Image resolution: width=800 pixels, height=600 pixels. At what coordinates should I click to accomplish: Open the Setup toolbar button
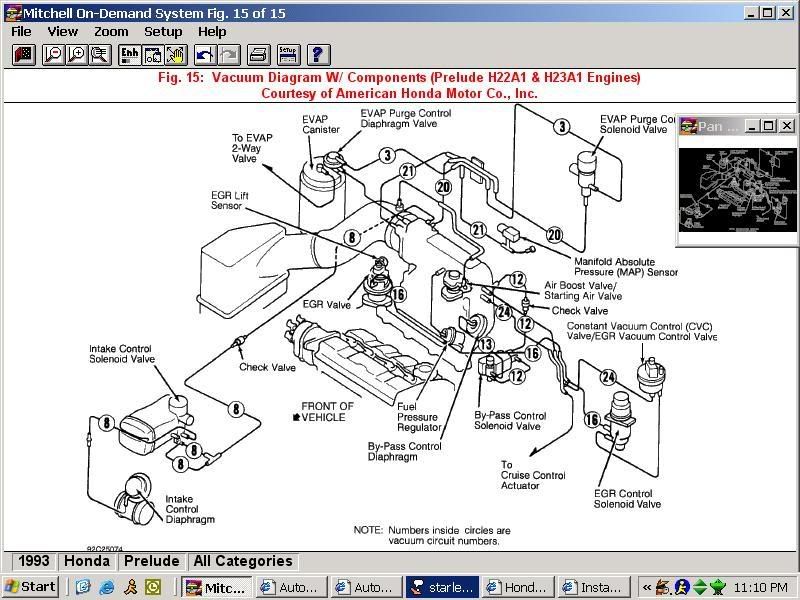click(288, 55)
